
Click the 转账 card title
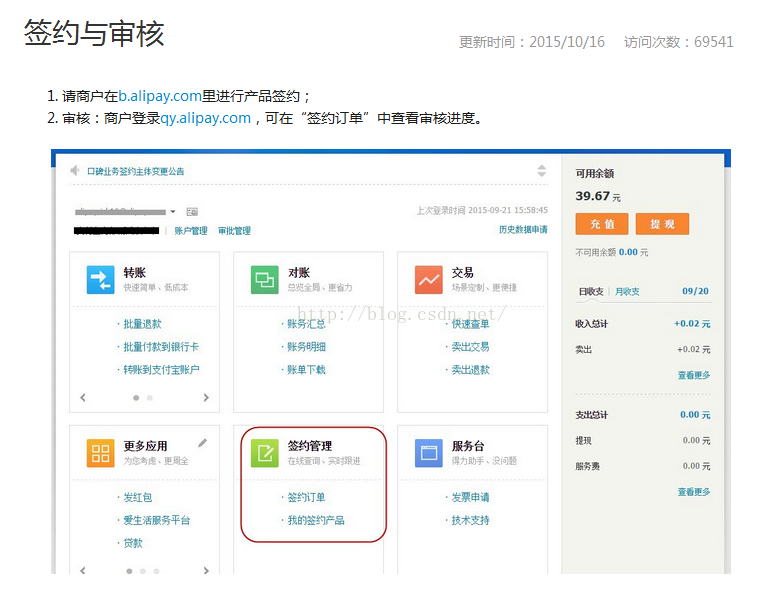point(134,272)
